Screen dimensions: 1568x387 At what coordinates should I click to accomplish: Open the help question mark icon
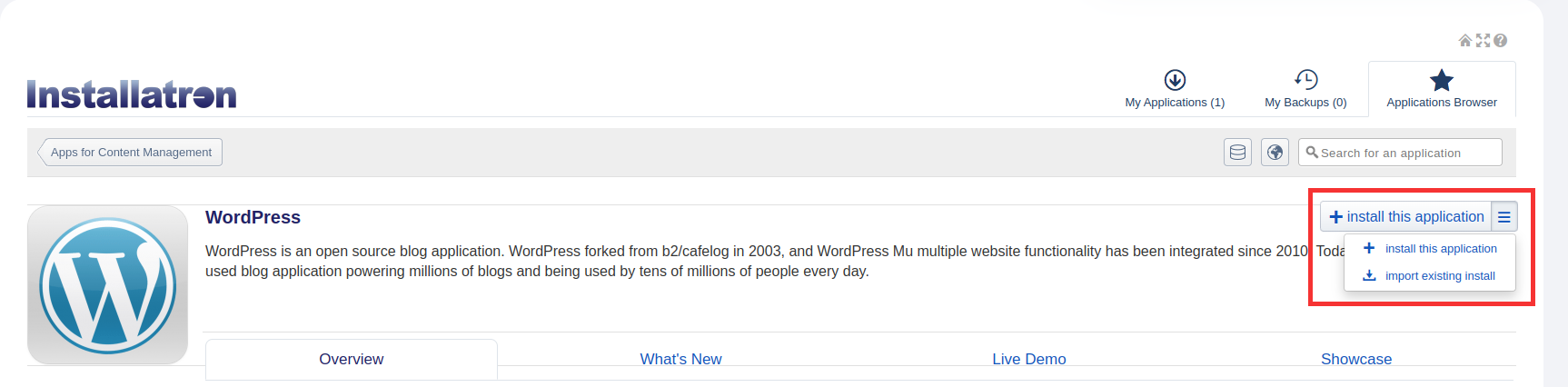click(x=1501, y=40)
